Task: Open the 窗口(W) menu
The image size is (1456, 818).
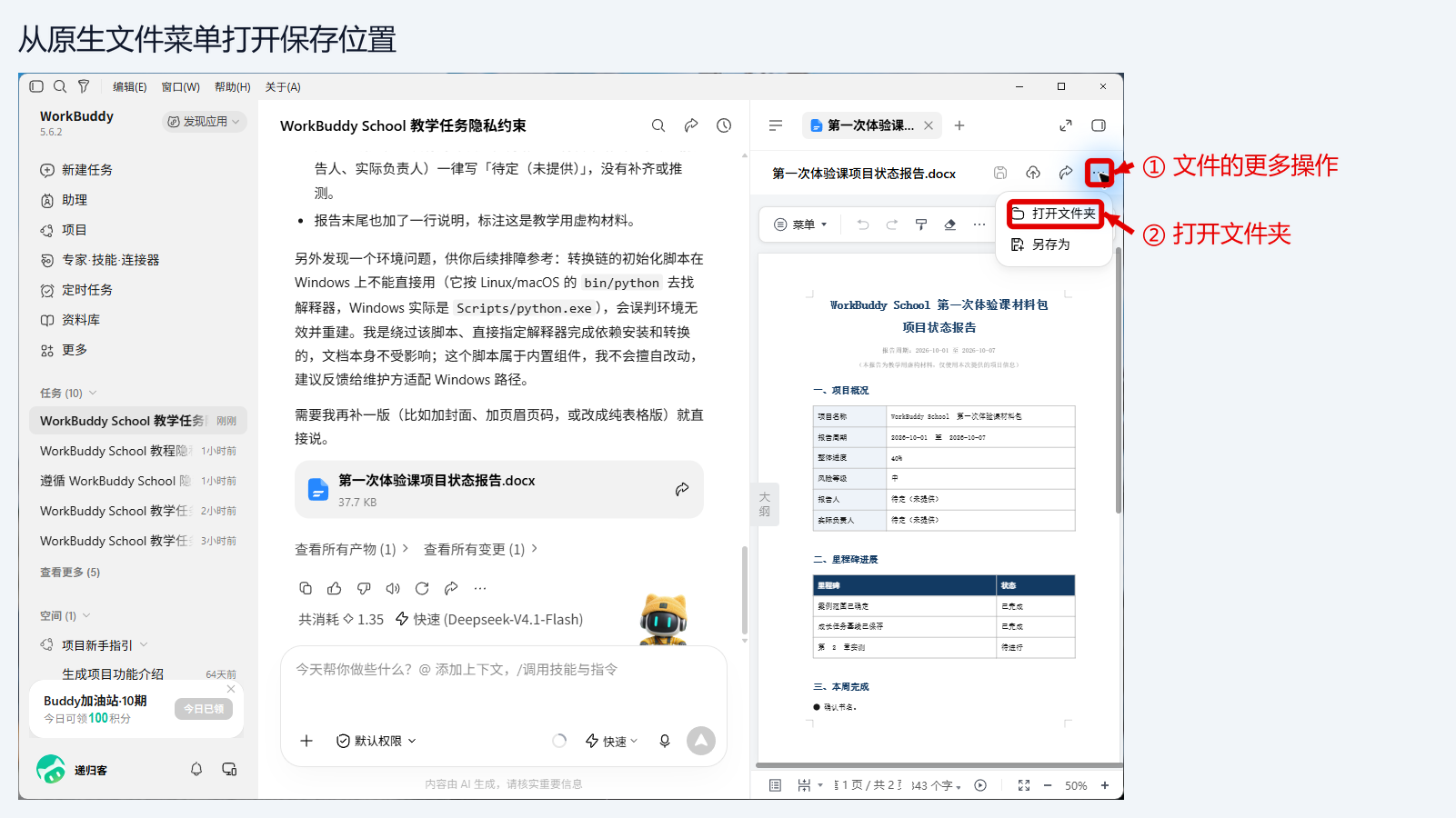Action: 180,86
